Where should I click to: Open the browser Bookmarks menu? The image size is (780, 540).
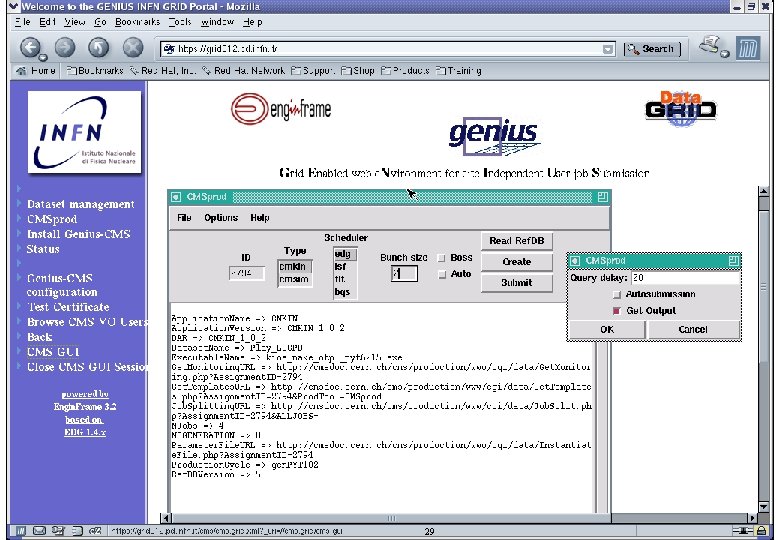point(137,22)
